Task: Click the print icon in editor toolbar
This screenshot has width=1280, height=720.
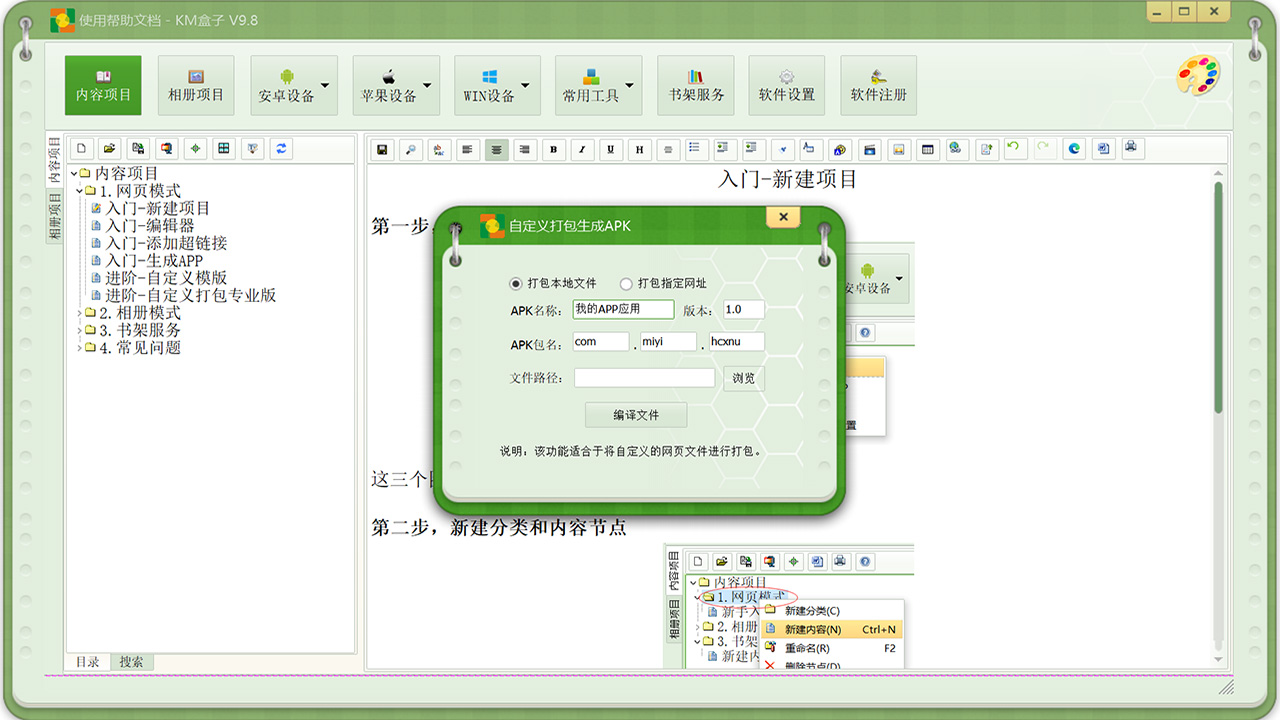Action: [x=1131, y=149]
